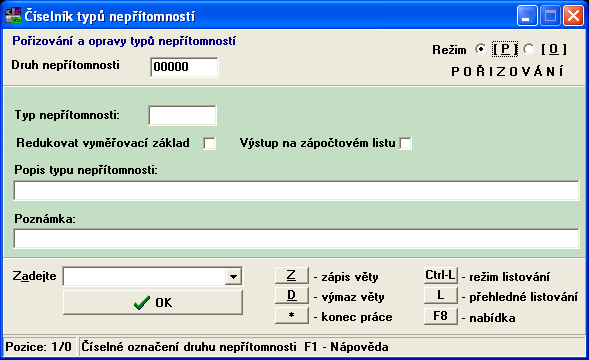
Task: Click the application icon in title bar
Action: point(13,16)
